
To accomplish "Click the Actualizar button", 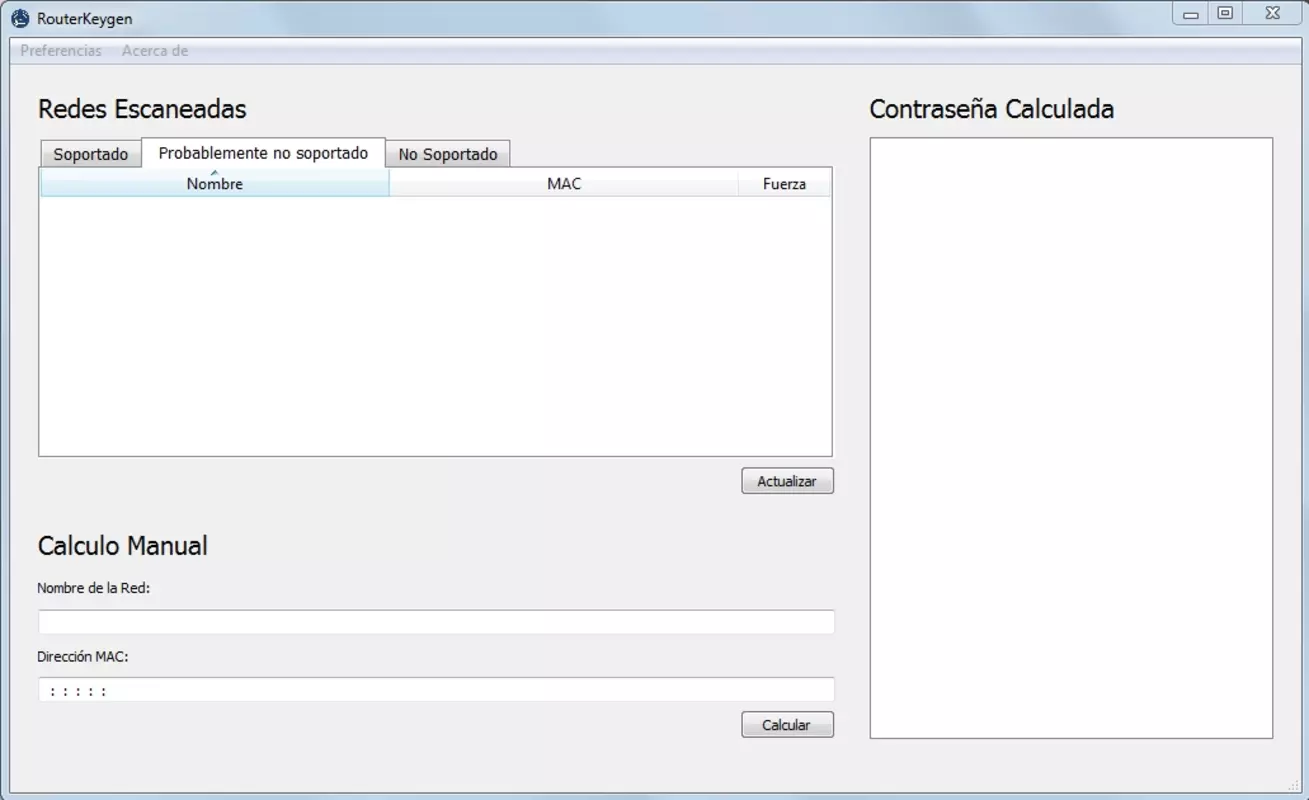I will 787,481.
